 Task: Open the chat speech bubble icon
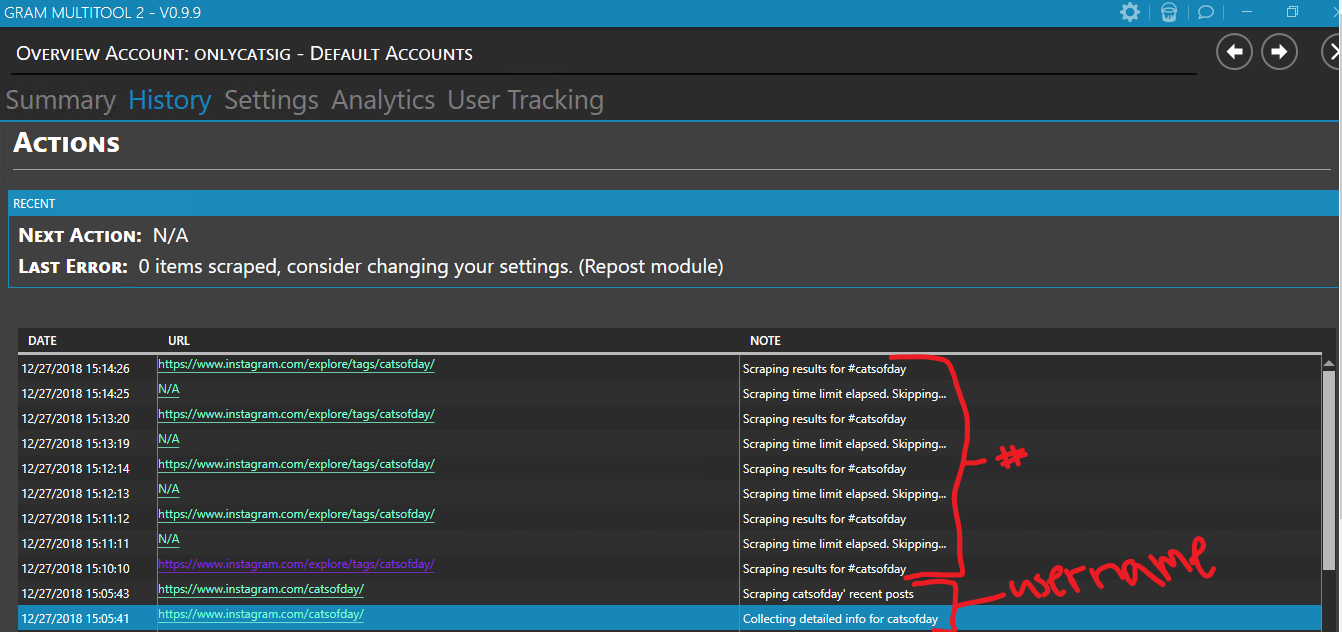coord(1206,12)
